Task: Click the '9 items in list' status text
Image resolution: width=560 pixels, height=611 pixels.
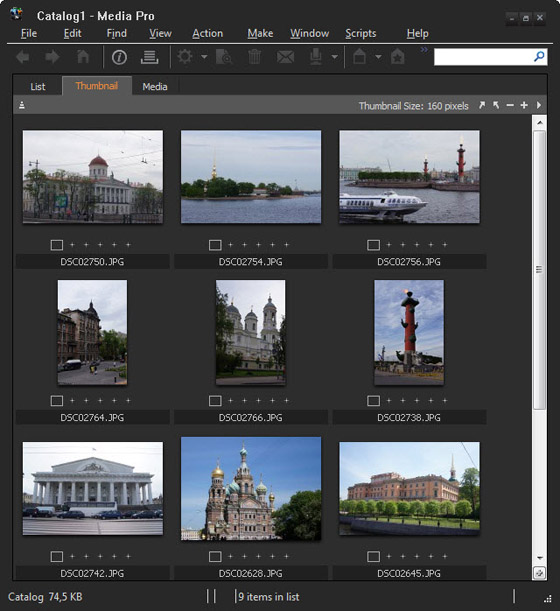Action: tap(269, 597)
